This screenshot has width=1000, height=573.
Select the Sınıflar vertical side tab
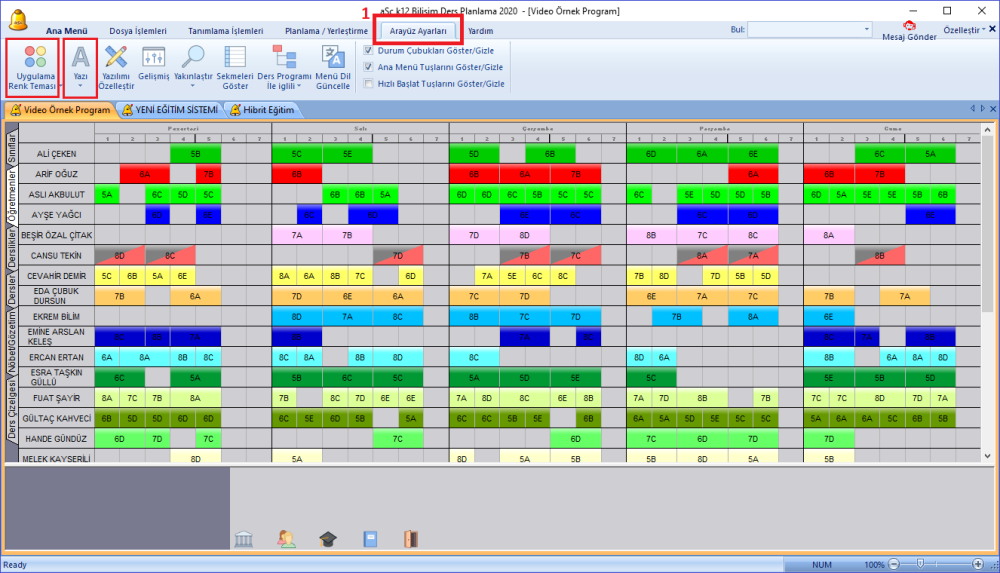click(11, 148)
